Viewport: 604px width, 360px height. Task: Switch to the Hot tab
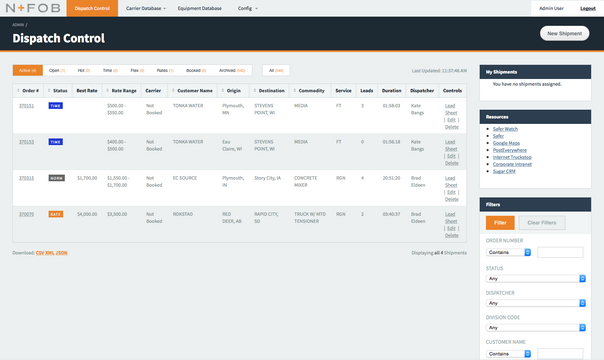click(x=84, y=70)
